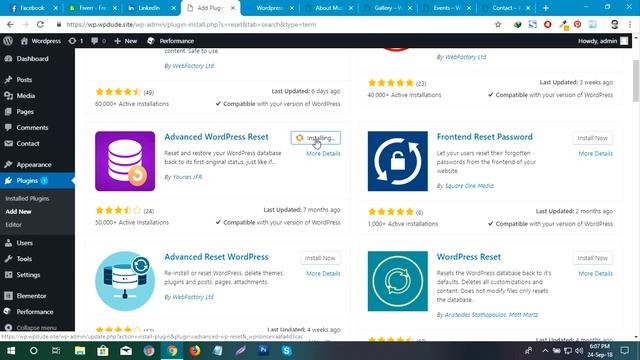Click the browser address bar
The width and height of the screenshot is (640, 360).
pos(273,24)
